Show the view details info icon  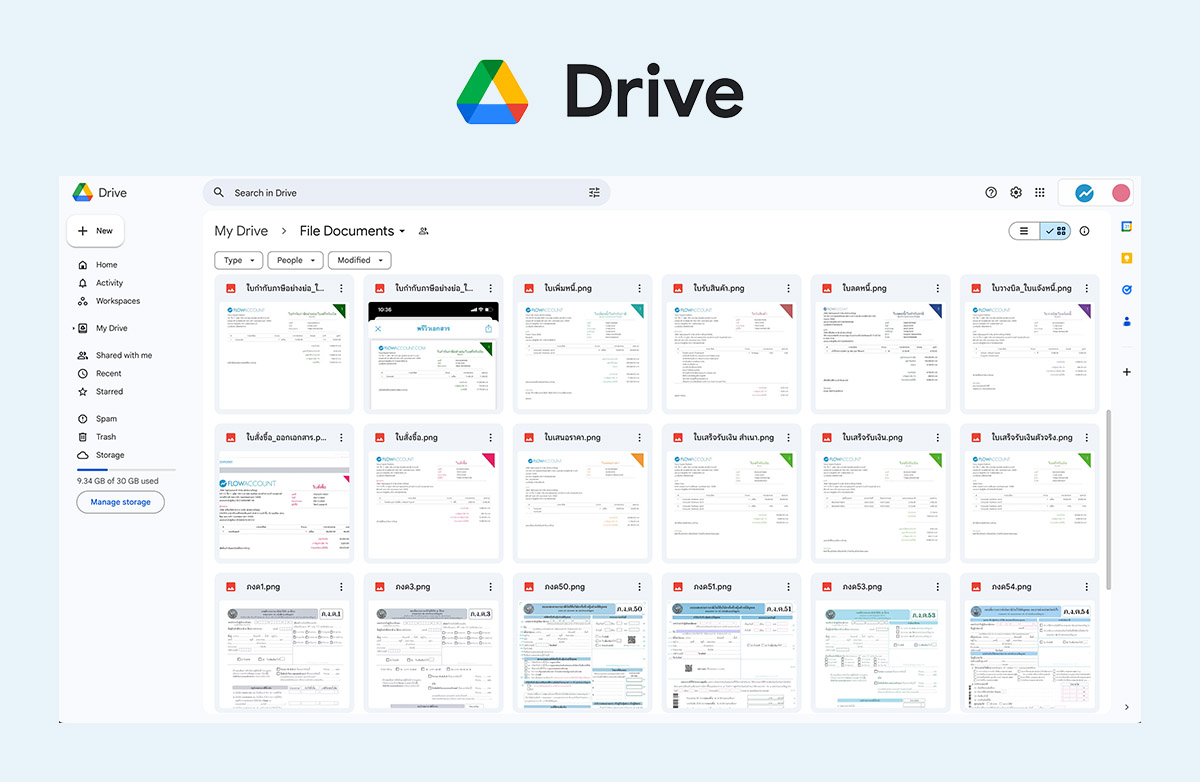pos(1084,231)
